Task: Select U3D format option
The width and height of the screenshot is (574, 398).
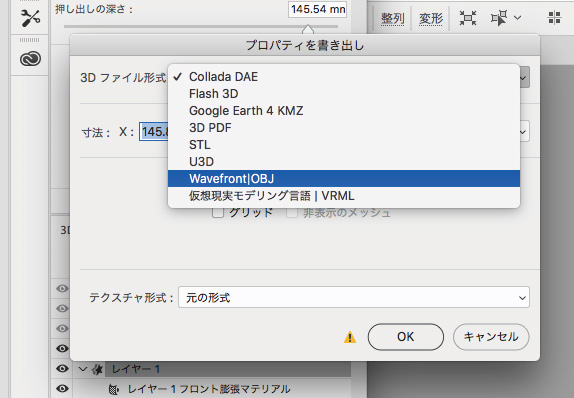Action: (344, 161)
